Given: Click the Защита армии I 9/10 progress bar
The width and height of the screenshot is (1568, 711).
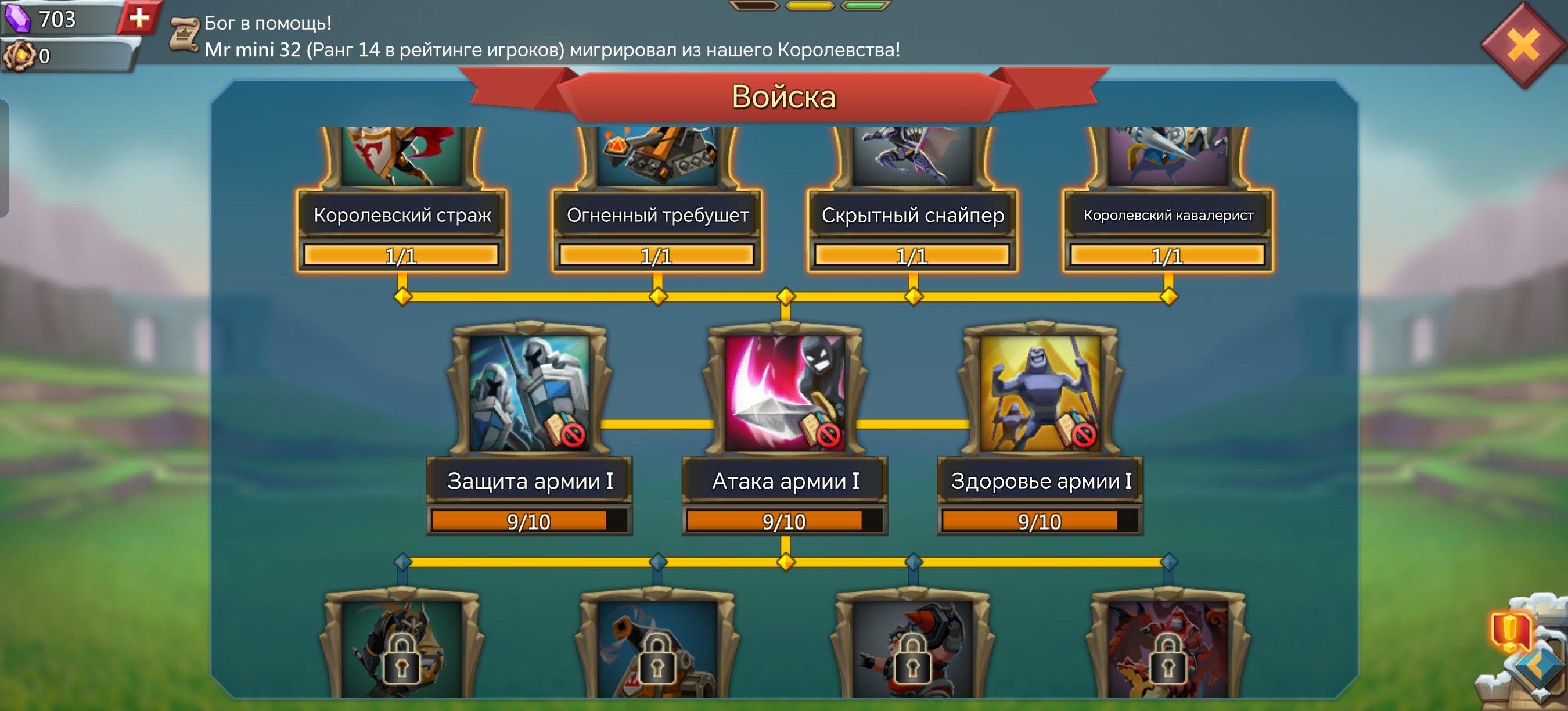Looking at the screenshot, I should (x=529, y=521).
